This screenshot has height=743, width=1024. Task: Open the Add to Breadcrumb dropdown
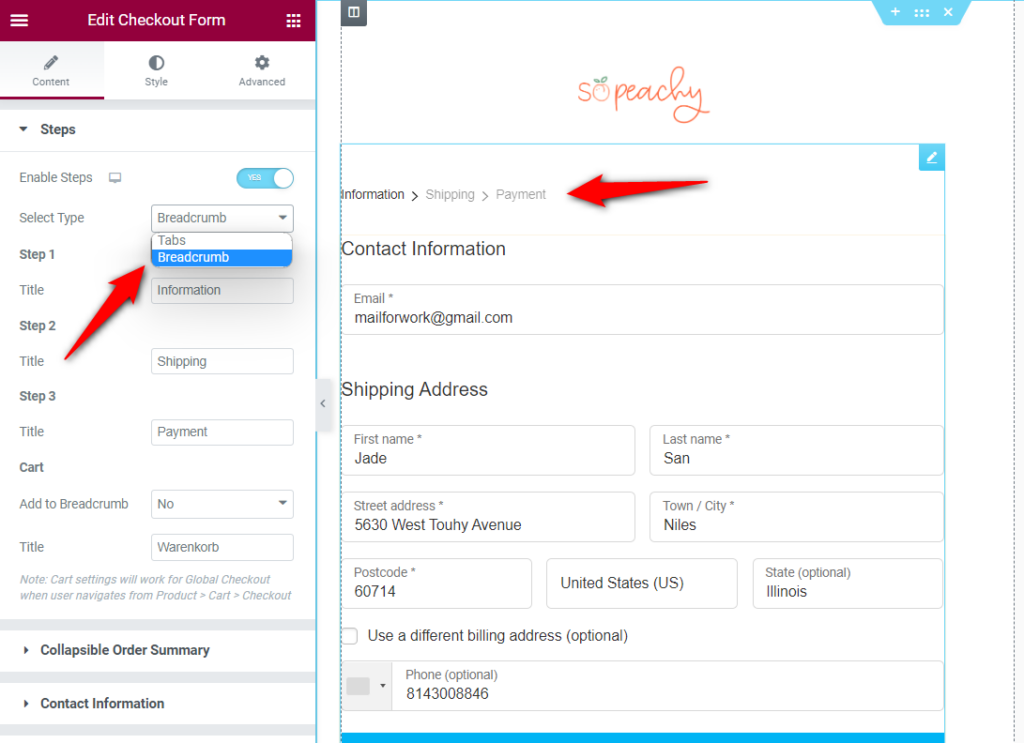tap(221, 504)
